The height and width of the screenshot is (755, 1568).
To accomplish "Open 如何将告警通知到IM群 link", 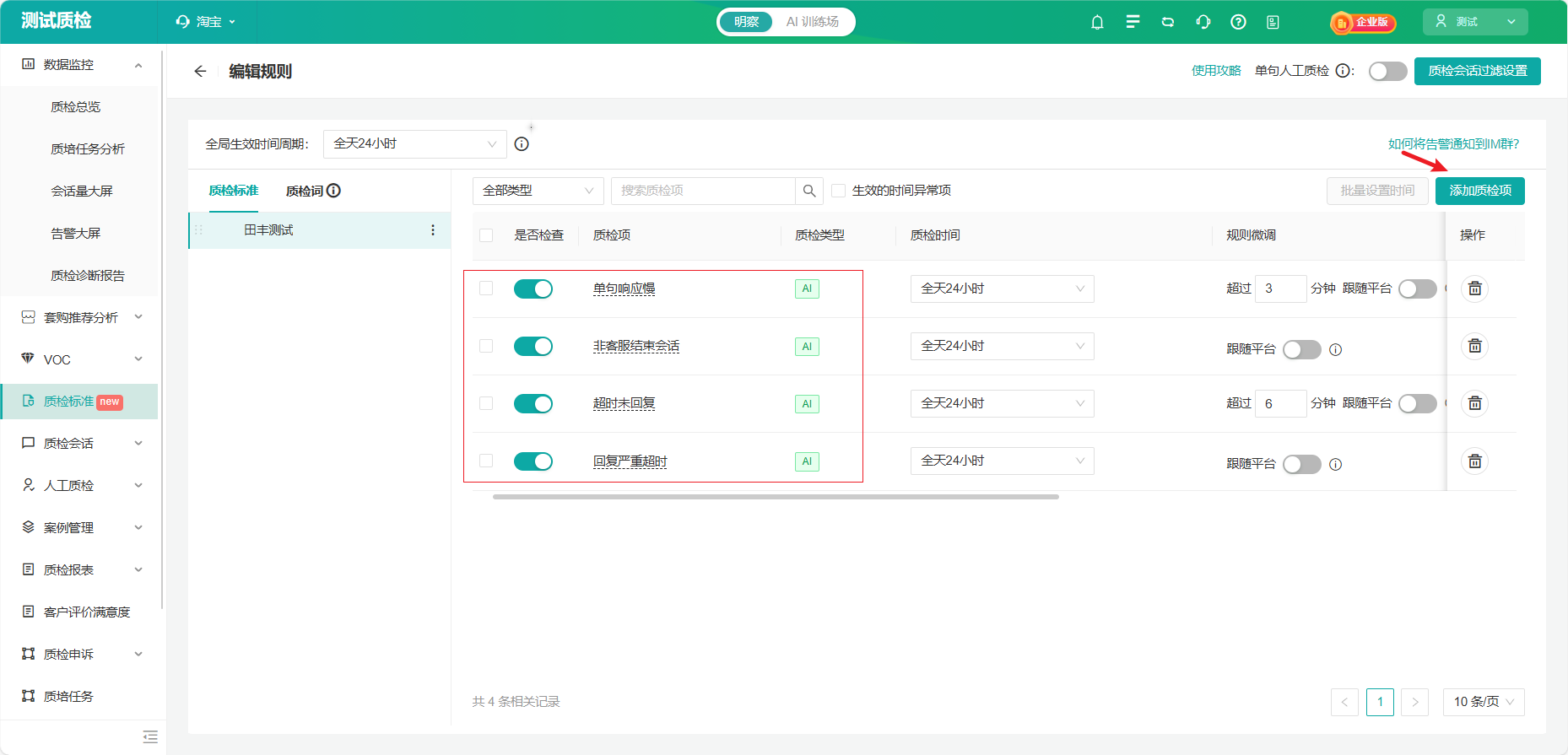I will 1453,144.
